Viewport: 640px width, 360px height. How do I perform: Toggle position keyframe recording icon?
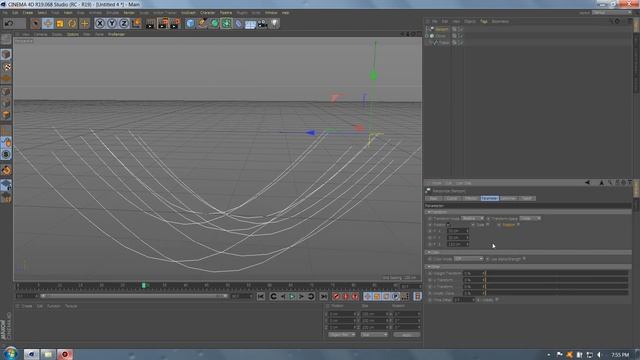pyautogui.click(x=367, y=296)
